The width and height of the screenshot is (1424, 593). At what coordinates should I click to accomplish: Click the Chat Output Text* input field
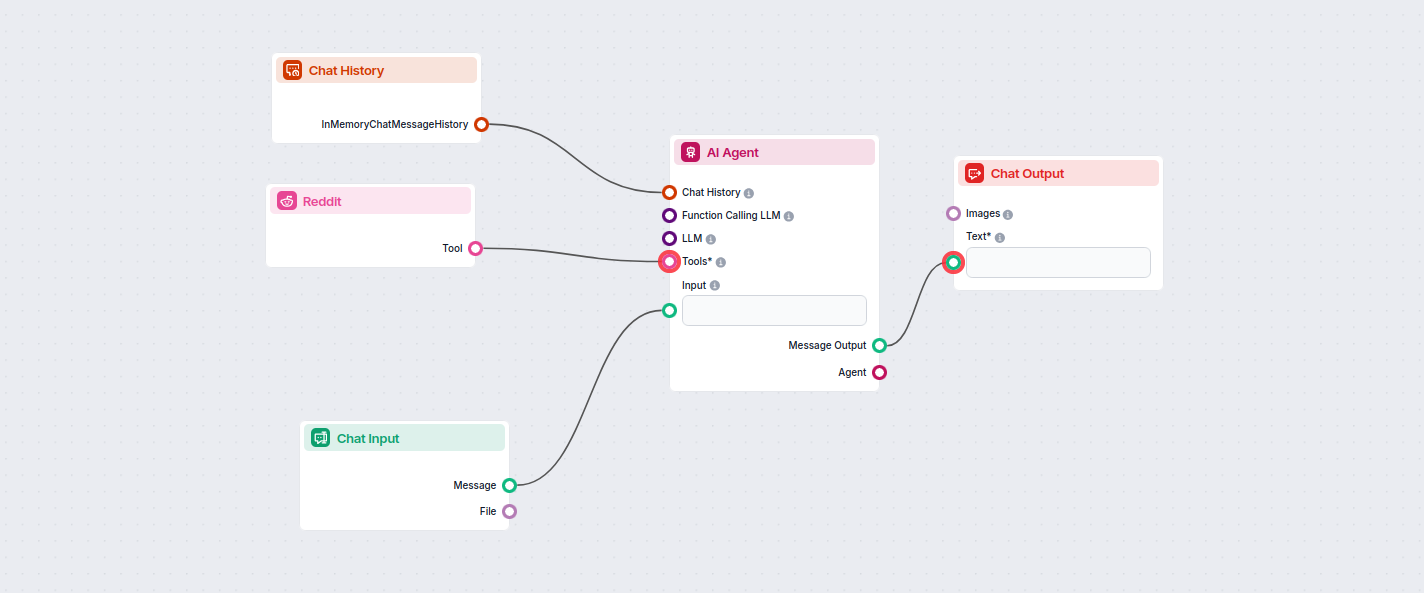coord(1058,262)
